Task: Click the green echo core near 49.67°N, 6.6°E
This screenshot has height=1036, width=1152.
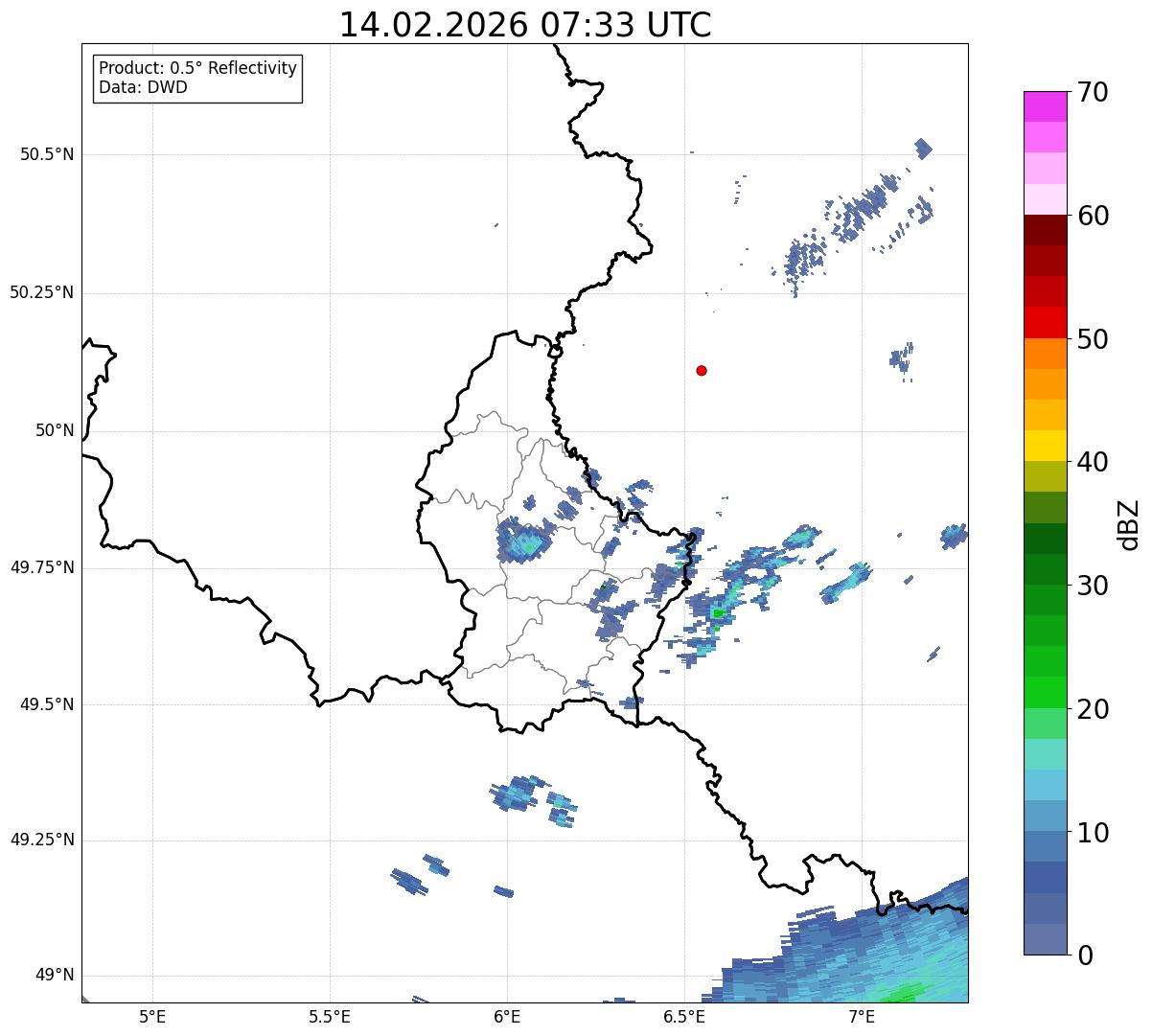Action: (718, 612)
